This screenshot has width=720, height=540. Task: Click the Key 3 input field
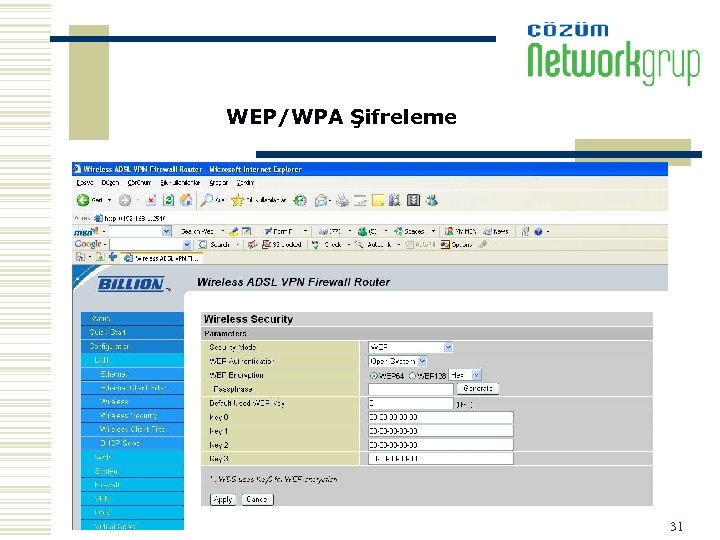[x=441, y=459]
